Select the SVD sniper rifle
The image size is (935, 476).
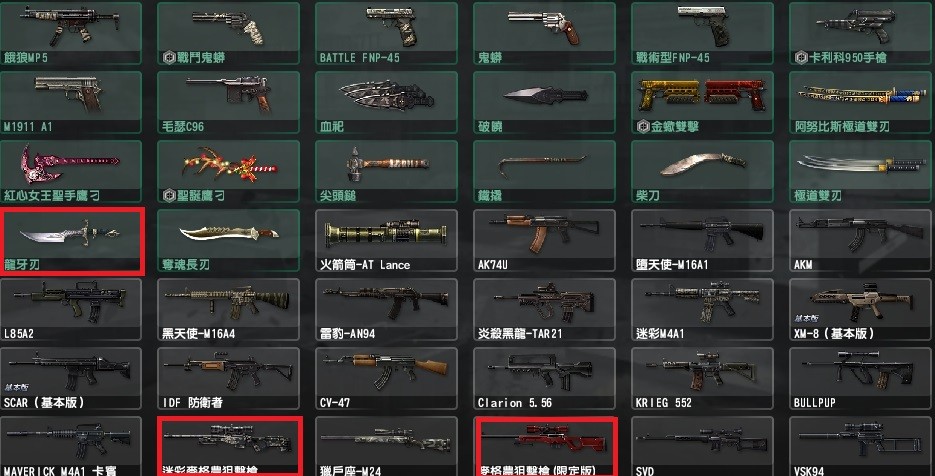pyautogui.click(x=702, y=446)
